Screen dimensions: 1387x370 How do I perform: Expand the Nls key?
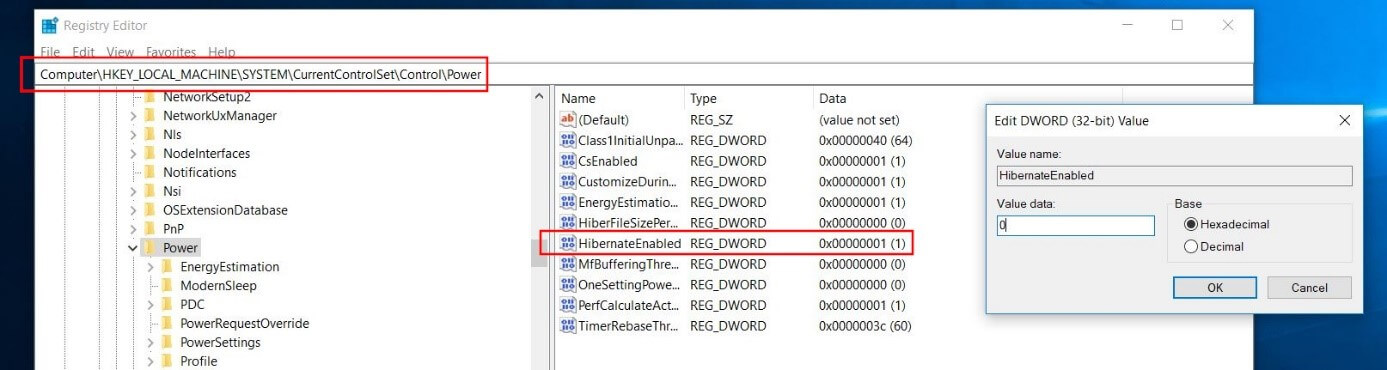[x=133, y=134]
